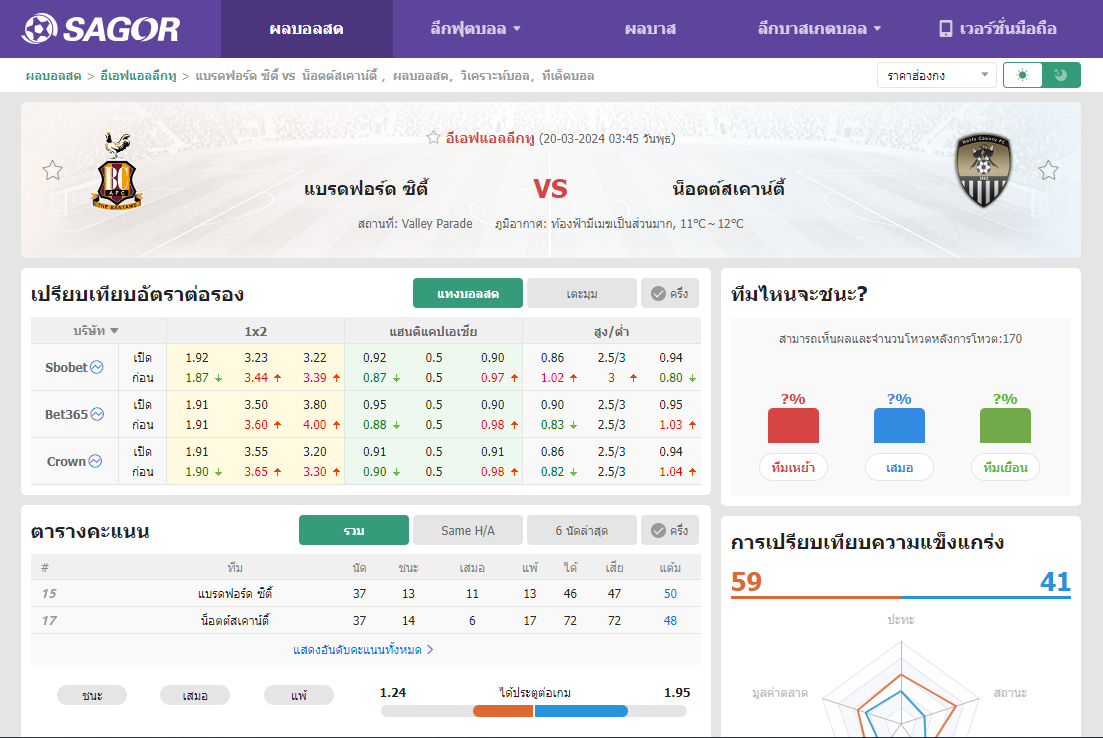Screen dimensions: 1103x738
Task: Click the red home team vote bar
Action: pyautogui.click(x=793, y=426)
